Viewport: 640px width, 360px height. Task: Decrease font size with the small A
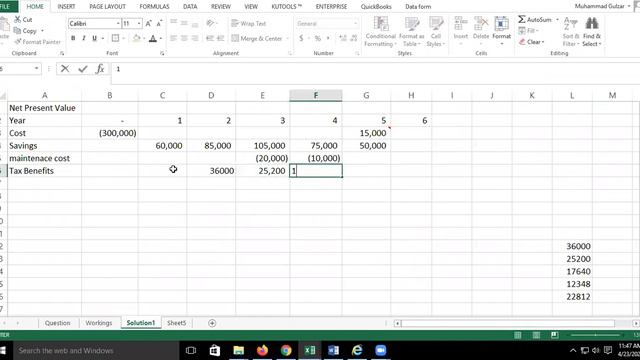coord(159,24)
